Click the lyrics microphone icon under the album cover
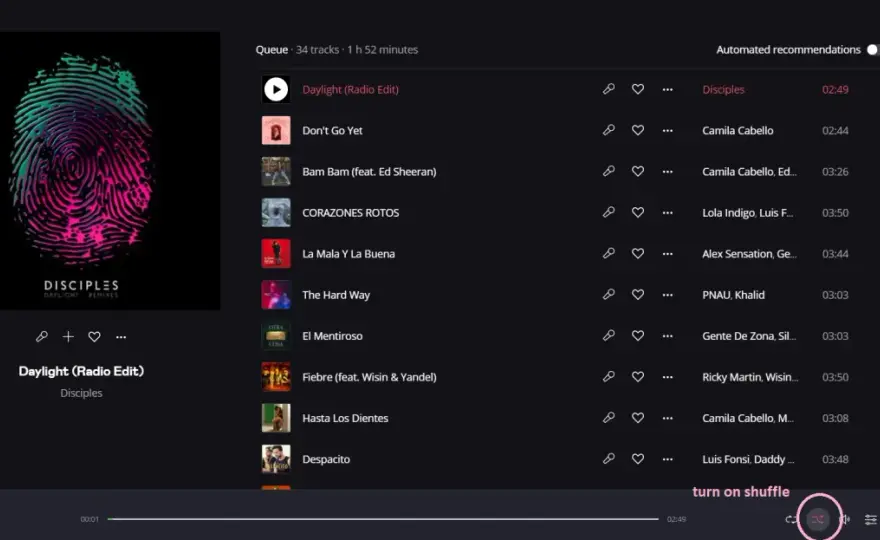Viewport: 880px width, 540px height. tap(42, 337)
